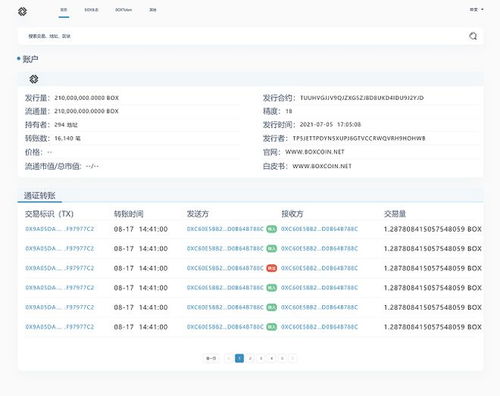The height and width of the screenshot is (396, 500).
Task: Open the second navigation tab in header
Action: point(91,10)
